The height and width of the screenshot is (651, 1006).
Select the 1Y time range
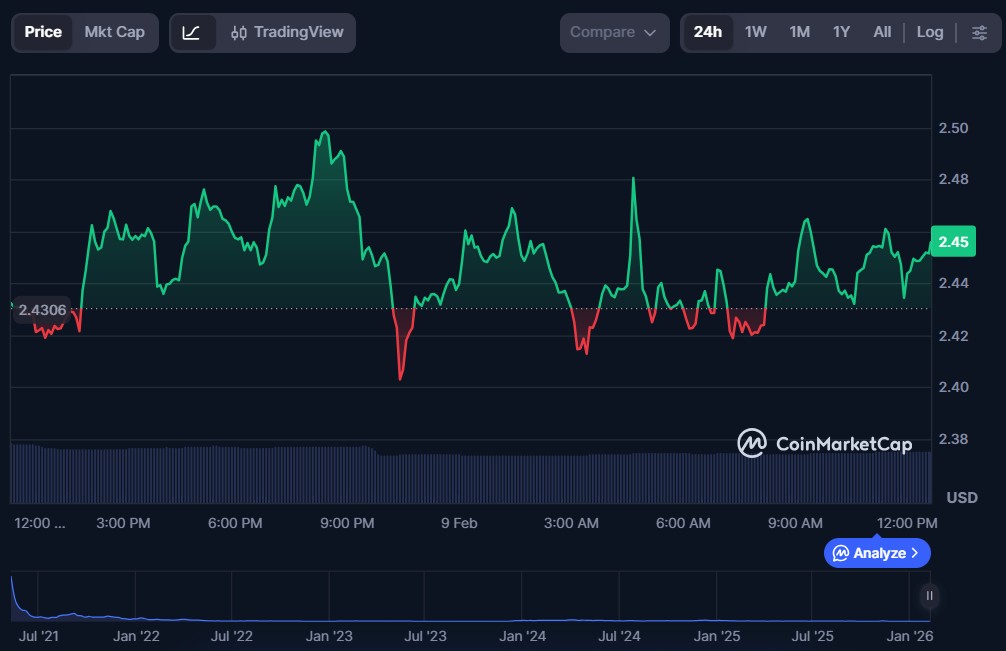click(x=841, y=32)
